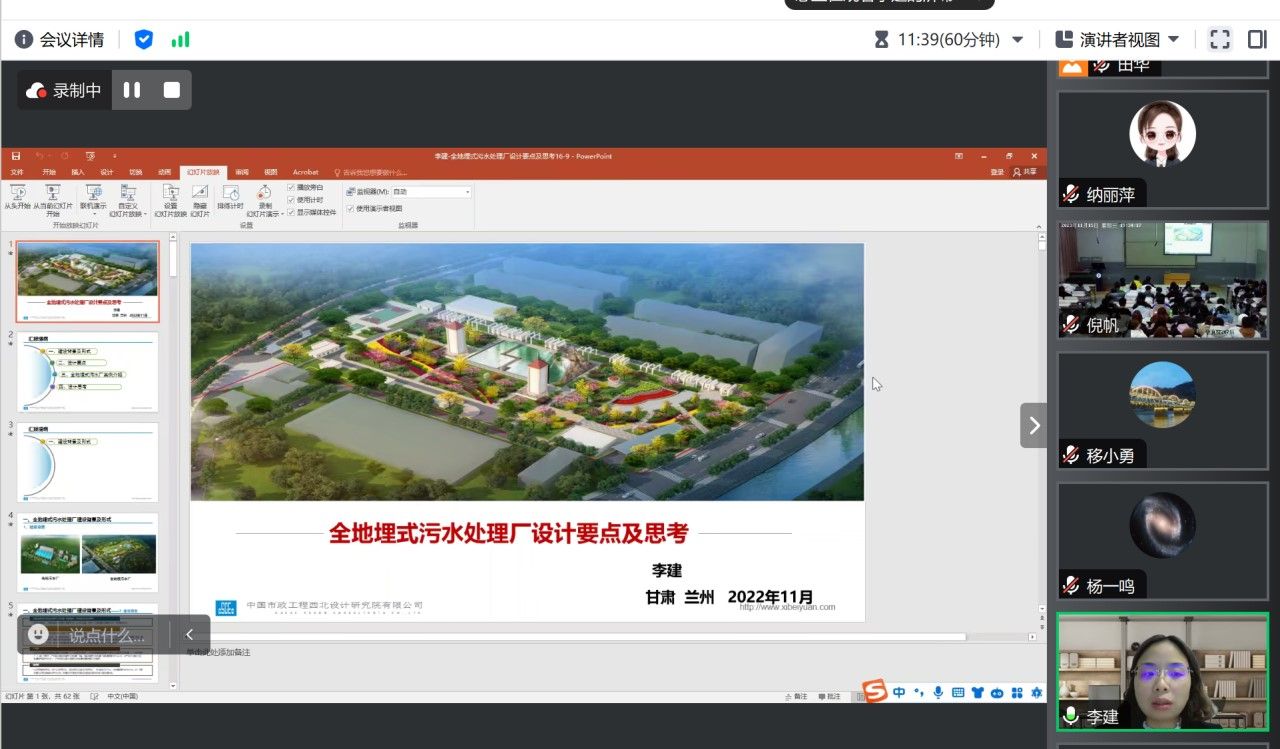Click the blue security shield icon

(x=144, y=39)
